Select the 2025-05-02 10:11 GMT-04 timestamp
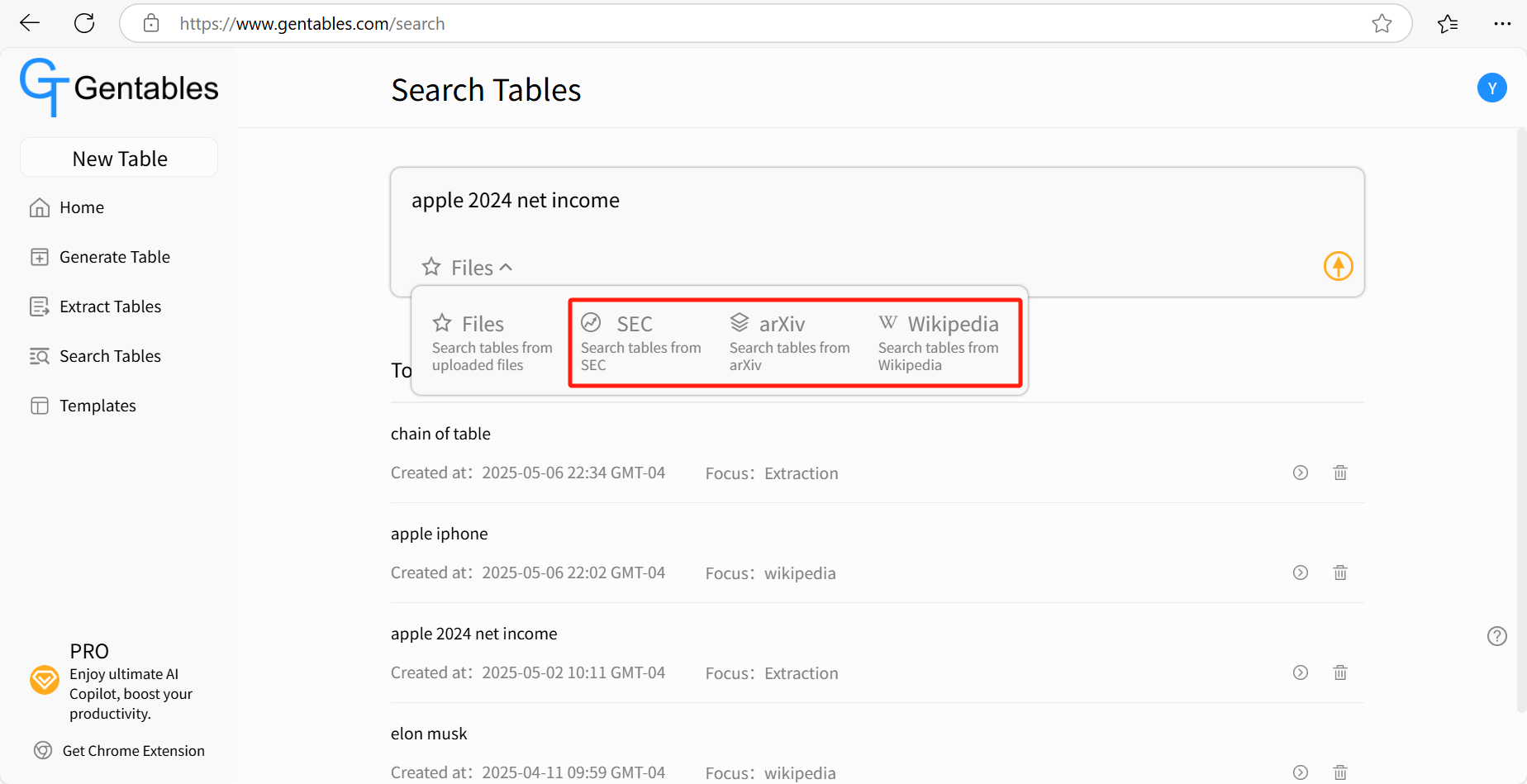Viewport: 1527px width, 784px height. coord(573,672)
